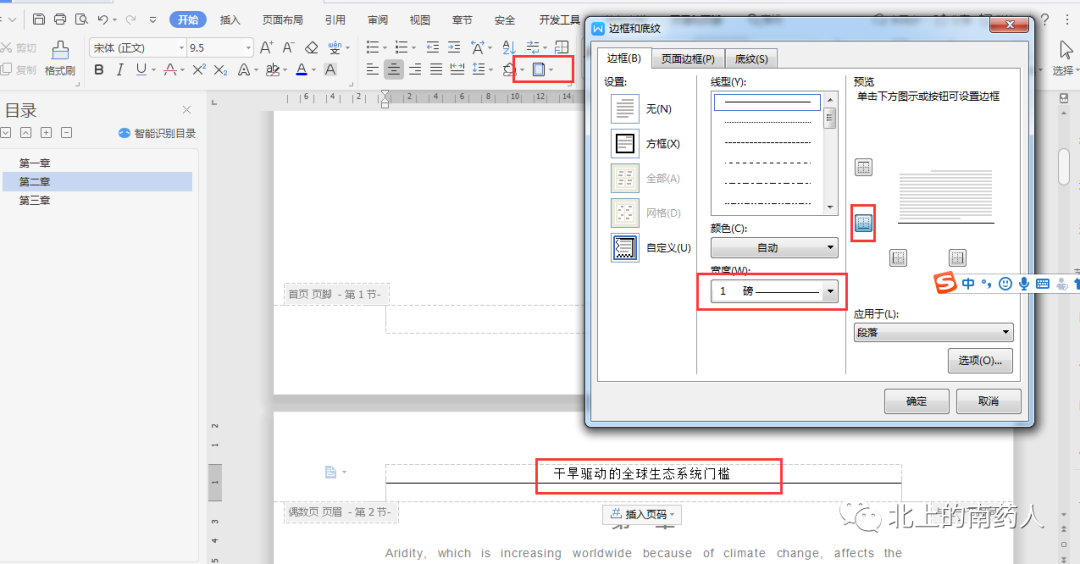The image size is (1080, 564).
Task: Click the Shading paint bucket icon
Action: tap(509, 70)
